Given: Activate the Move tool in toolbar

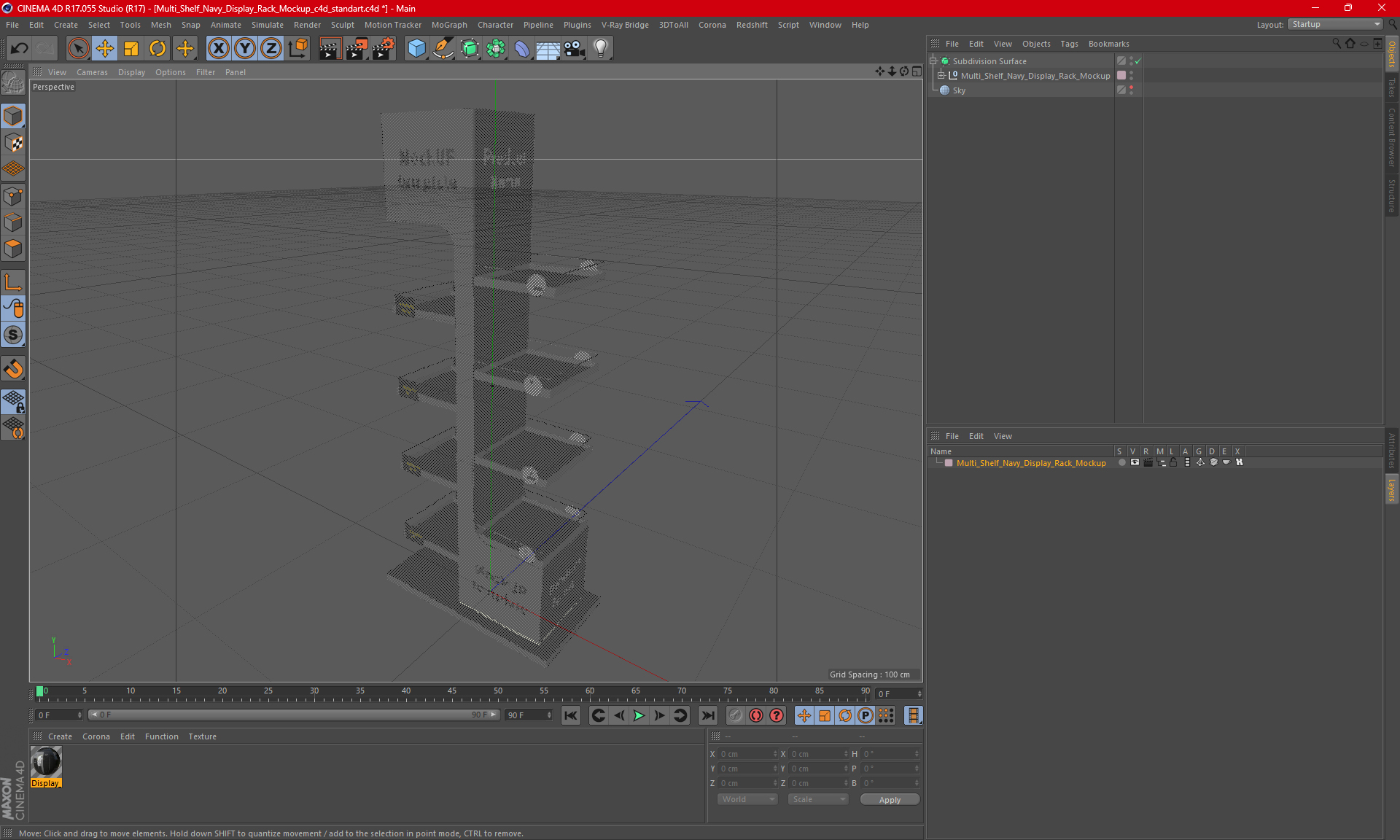Looking at the screenshot, I should (x=105, y=48).
